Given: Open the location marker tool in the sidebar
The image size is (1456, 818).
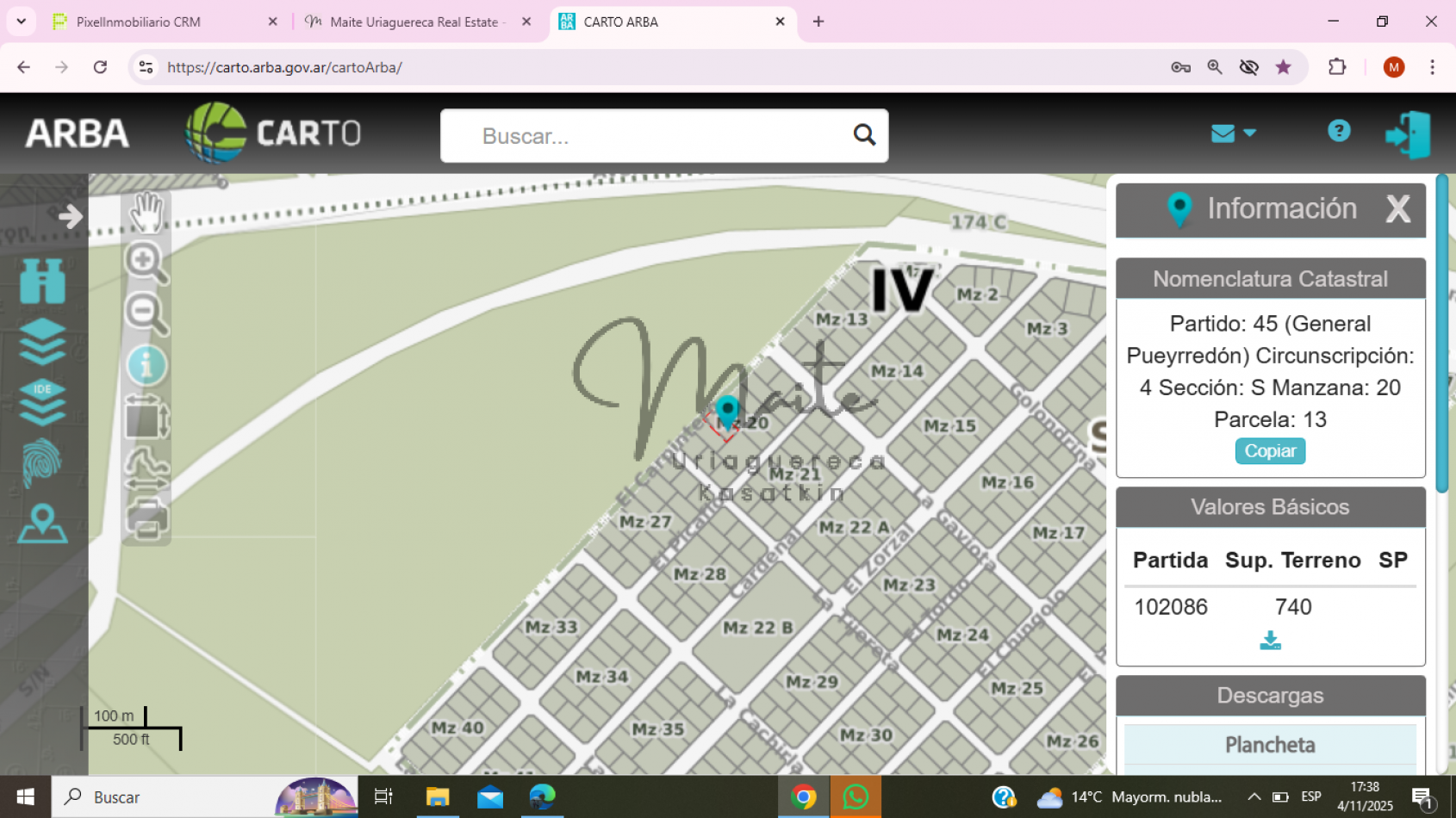Looking at the screenshot, I should pyautogui.click(x=42, y=524).
